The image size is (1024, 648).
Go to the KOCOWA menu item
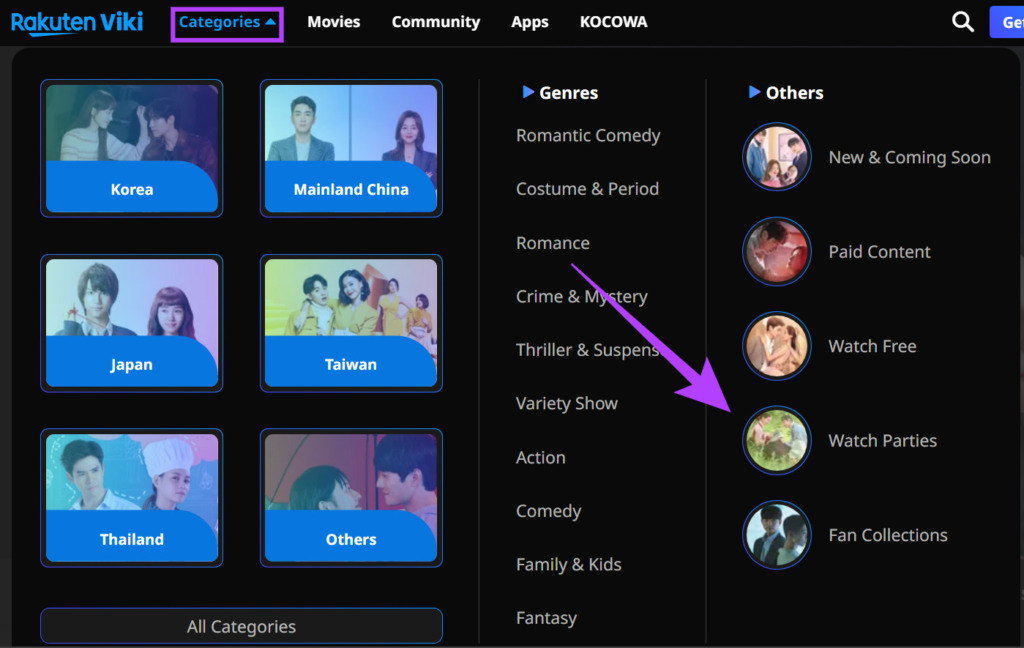(x=613, y=22)
